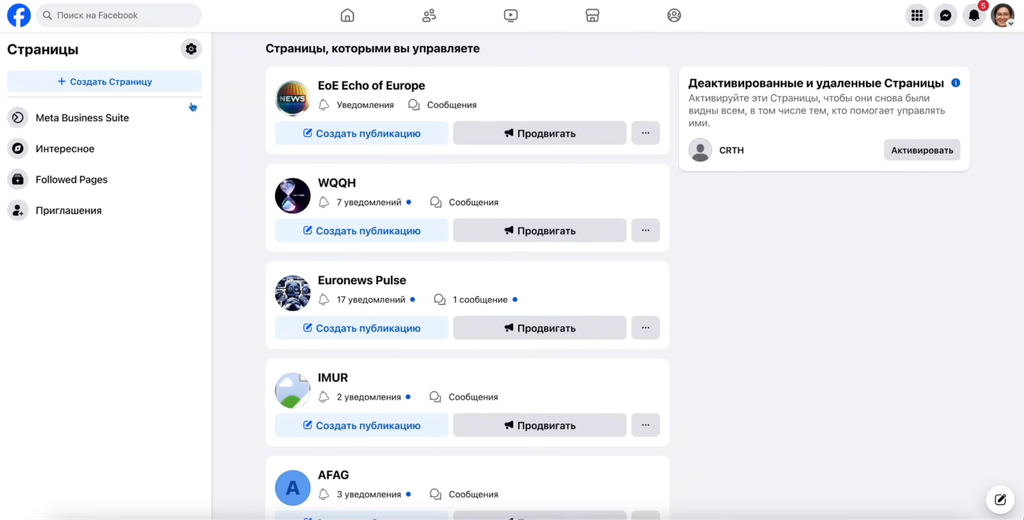Click Активировать for the CRTH page
Screen dimensions: 1024x520
(x=922, y=150)
